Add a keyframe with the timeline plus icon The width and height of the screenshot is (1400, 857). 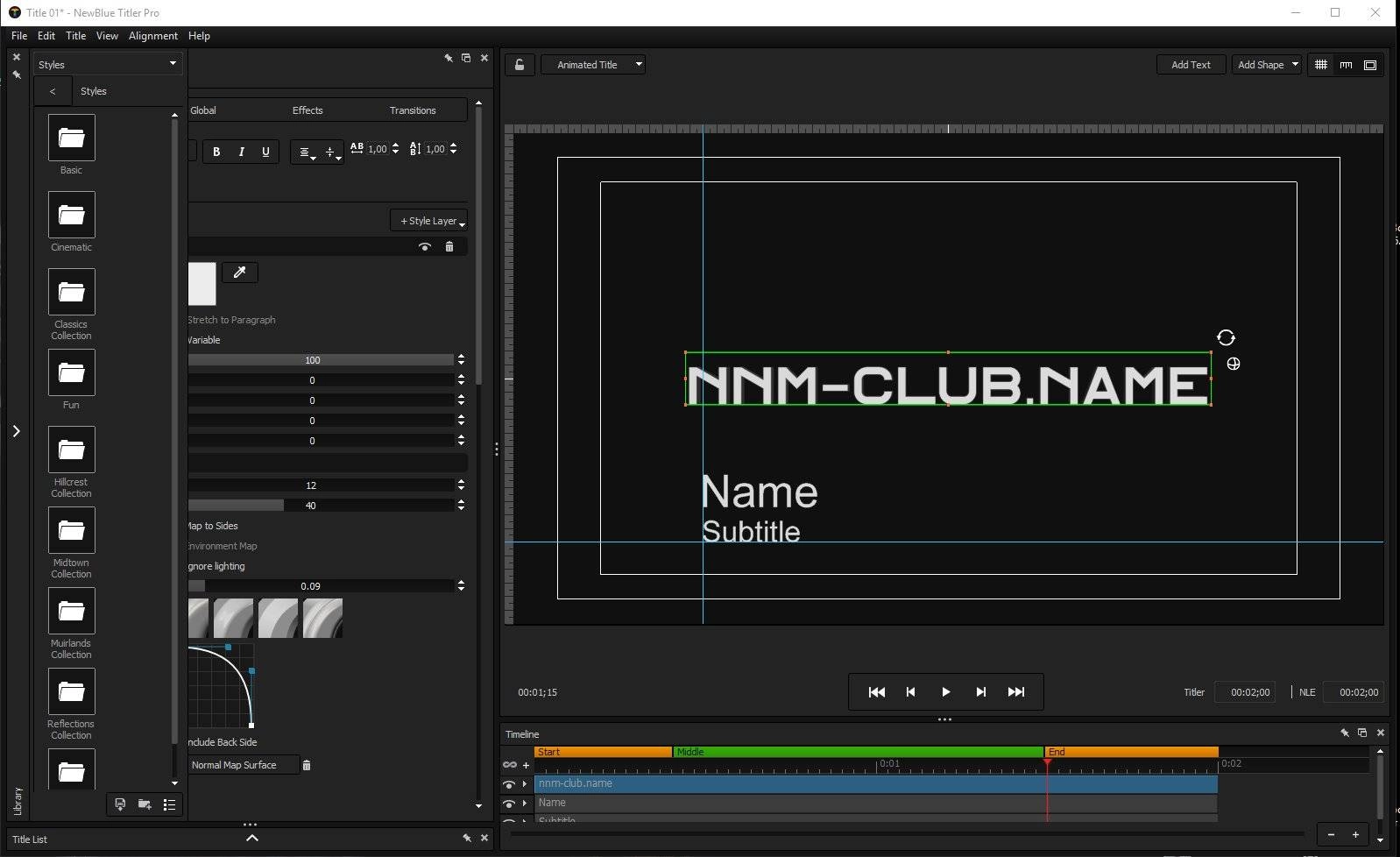click(526, 765)
